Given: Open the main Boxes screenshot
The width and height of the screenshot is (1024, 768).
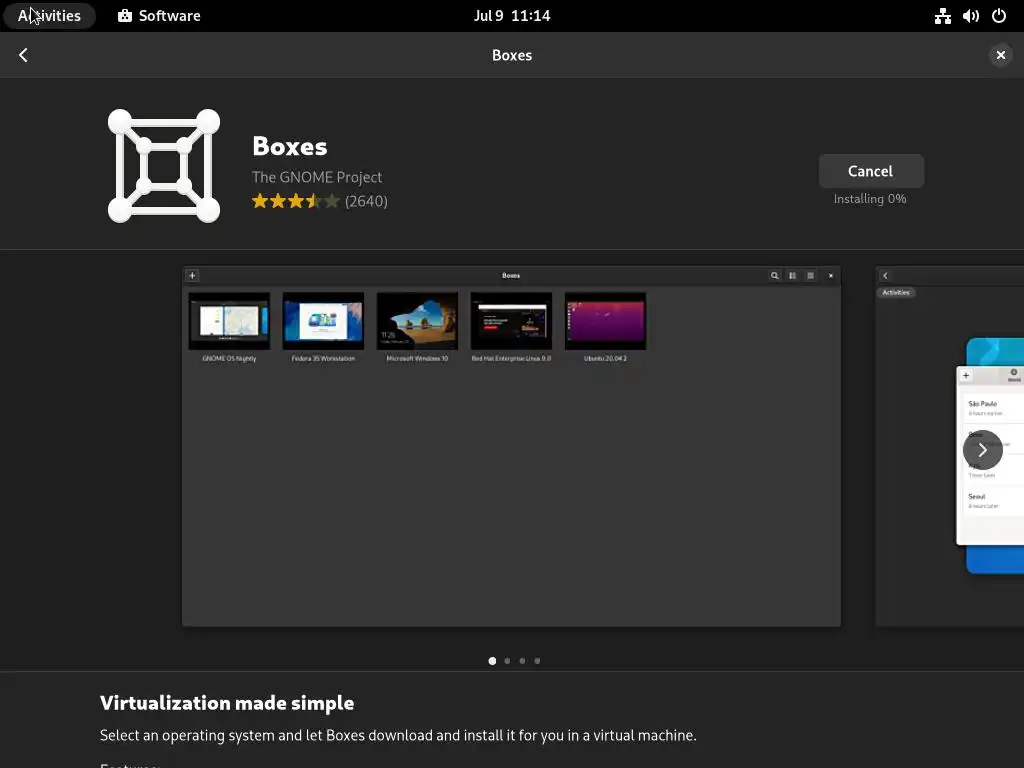Looking at the screenshot, I should [511, 446].
